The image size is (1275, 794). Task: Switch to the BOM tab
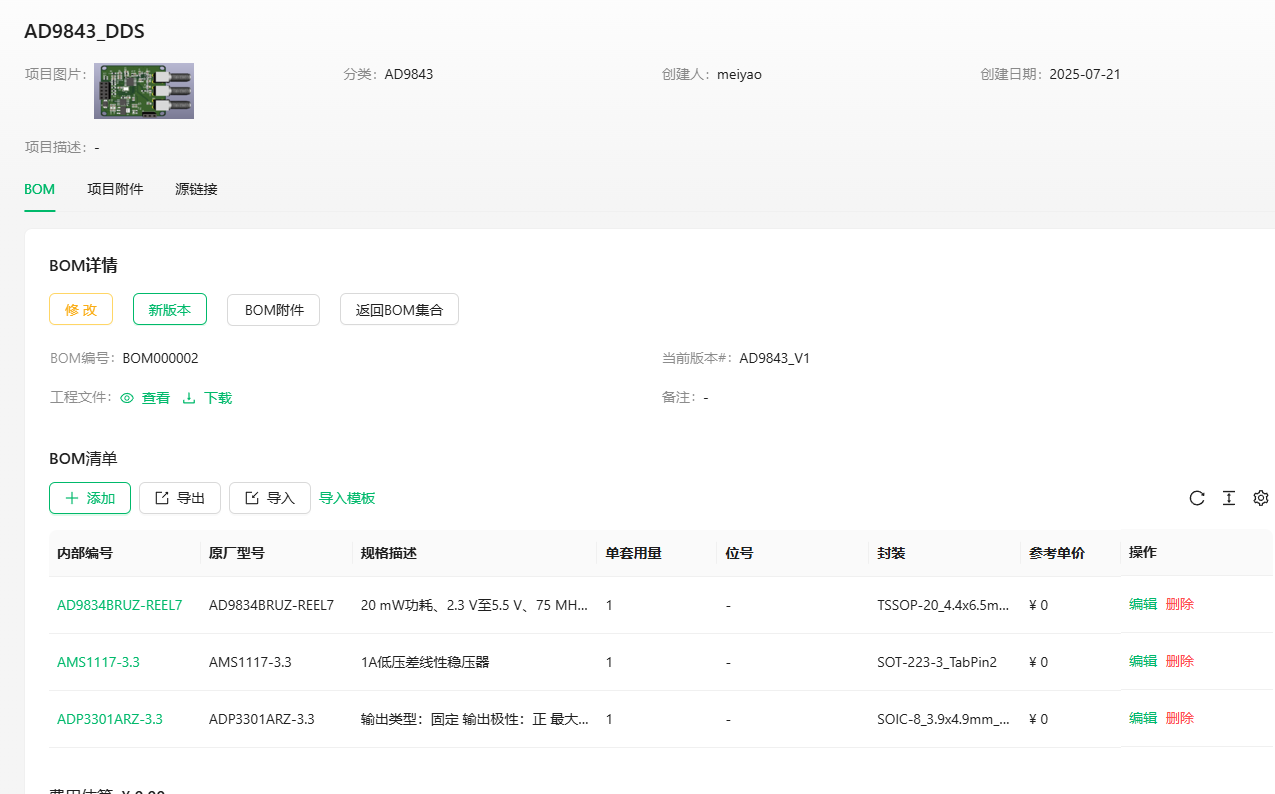pos(40,189)
